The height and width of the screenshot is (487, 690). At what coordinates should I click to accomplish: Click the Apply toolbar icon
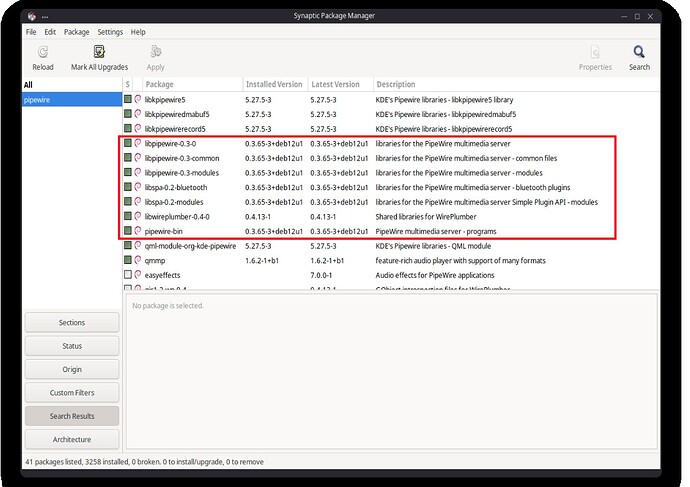coord(155,52)
